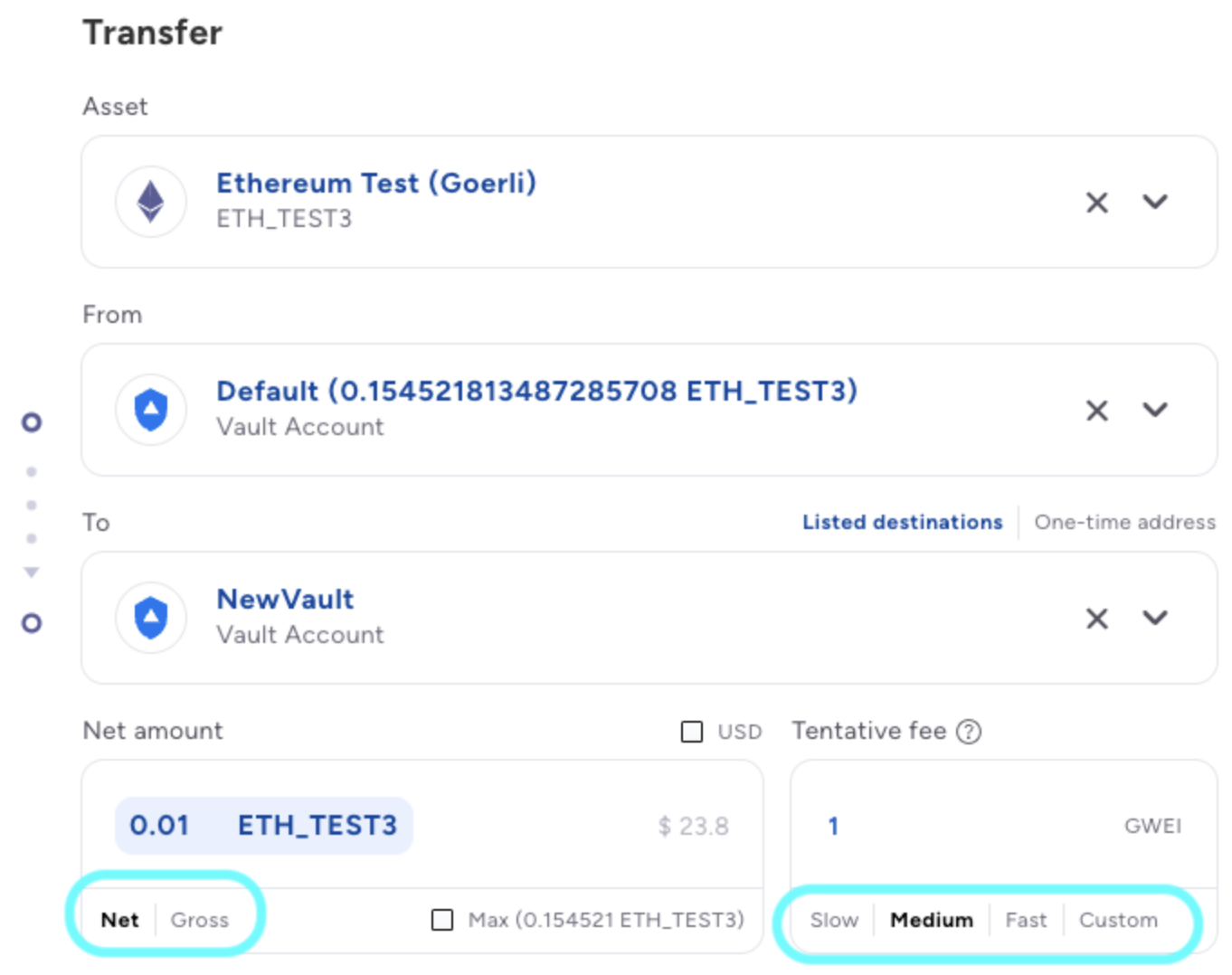This screenshot has width=1232, height=975.
Task: Clear the selected Ethereum Test asset
Action: point(1096,203)
